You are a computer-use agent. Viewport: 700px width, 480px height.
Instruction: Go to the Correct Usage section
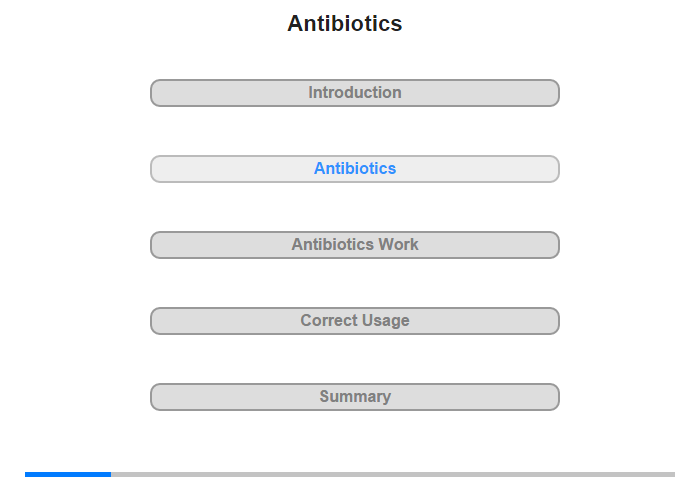[x=354, y=321]
